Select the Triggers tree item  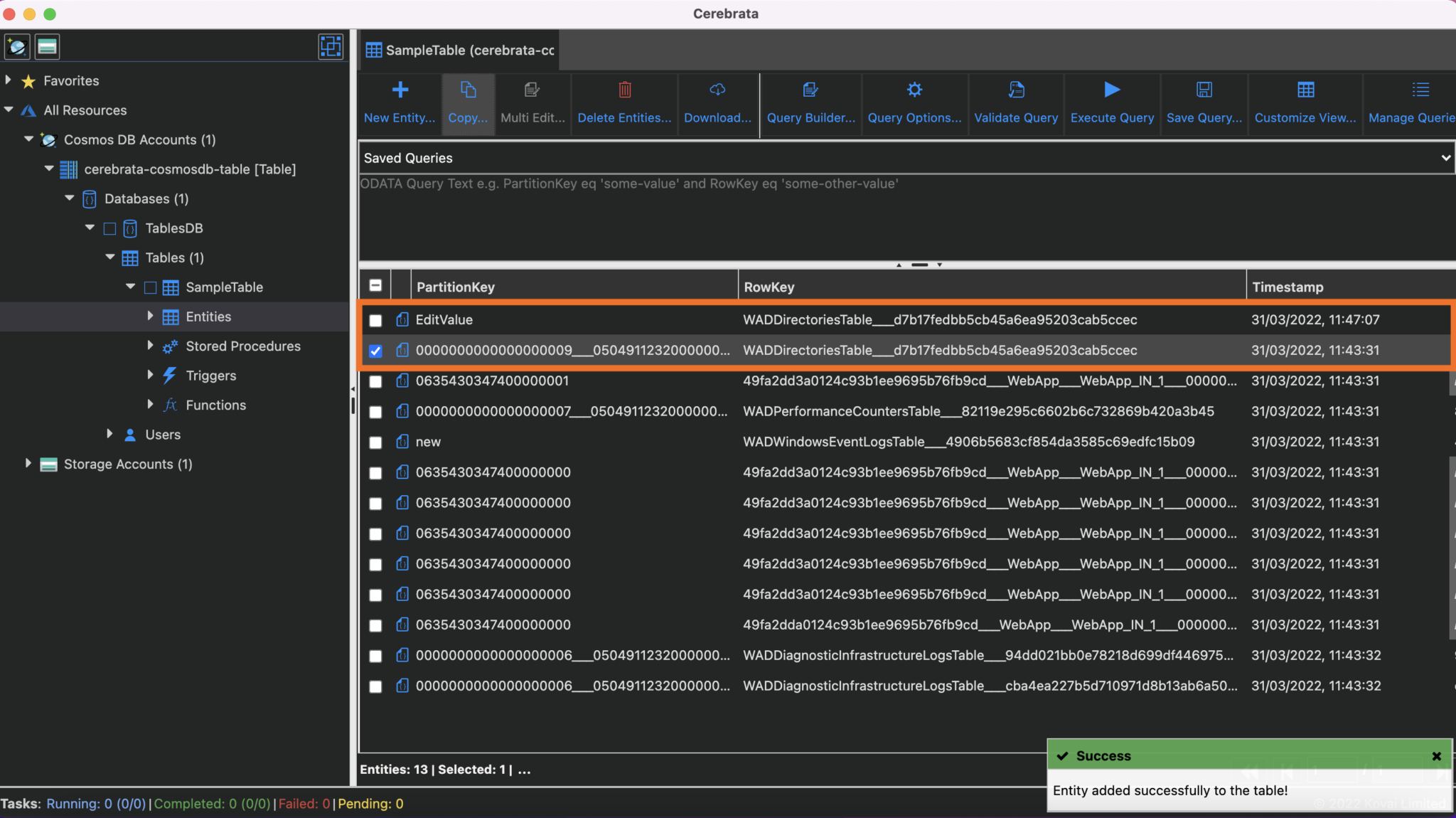pyautogui.click(x=210, y=376)
